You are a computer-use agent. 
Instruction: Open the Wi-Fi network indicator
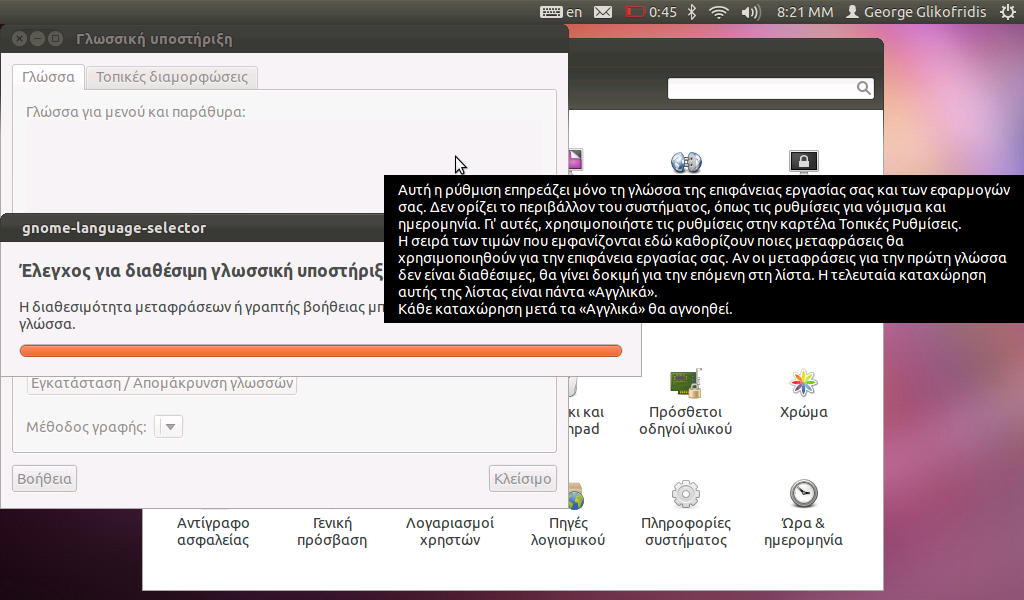[719, 12]
